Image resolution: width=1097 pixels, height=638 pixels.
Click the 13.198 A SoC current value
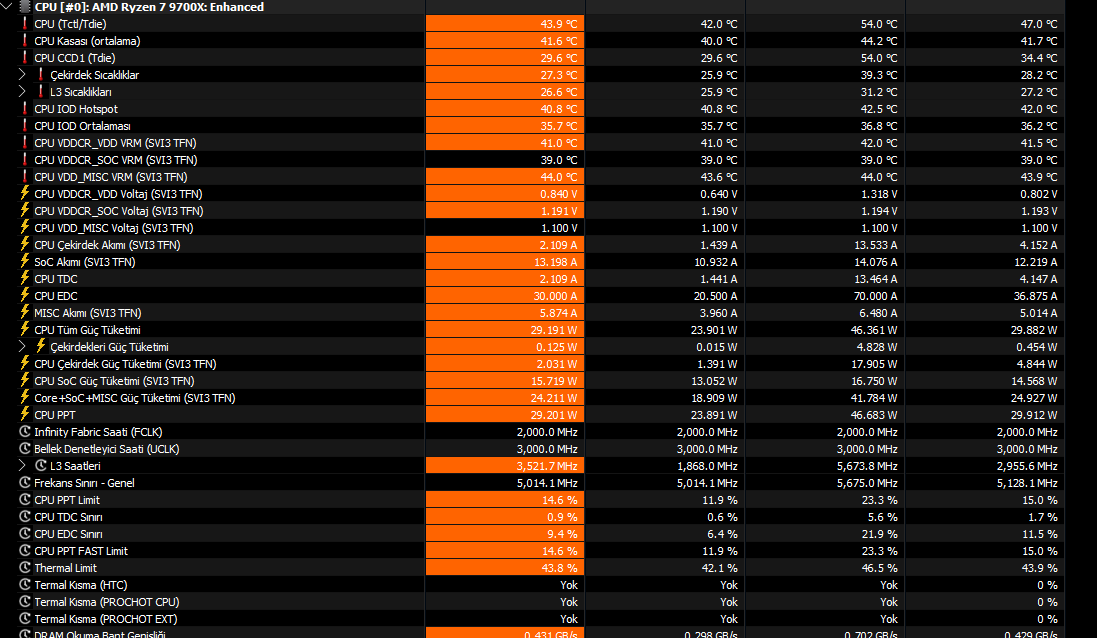point(505,262)
